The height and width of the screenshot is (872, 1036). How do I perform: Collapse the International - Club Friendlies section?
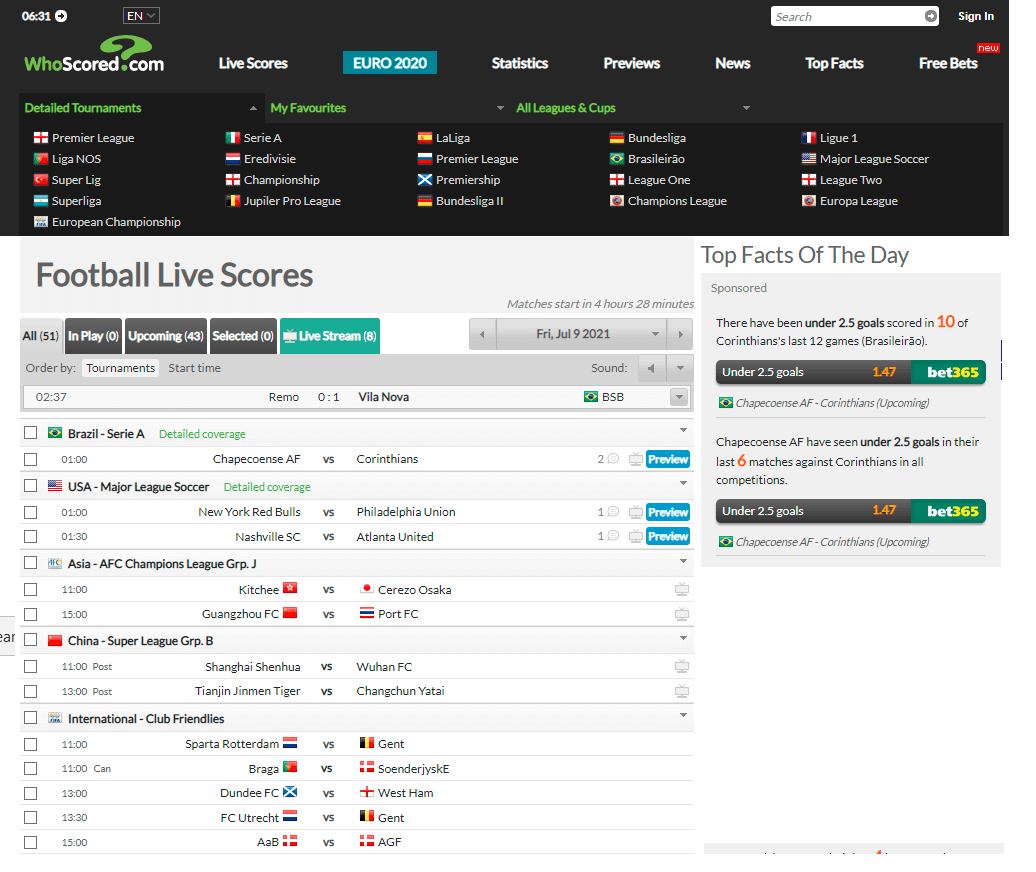pos(683,715)
